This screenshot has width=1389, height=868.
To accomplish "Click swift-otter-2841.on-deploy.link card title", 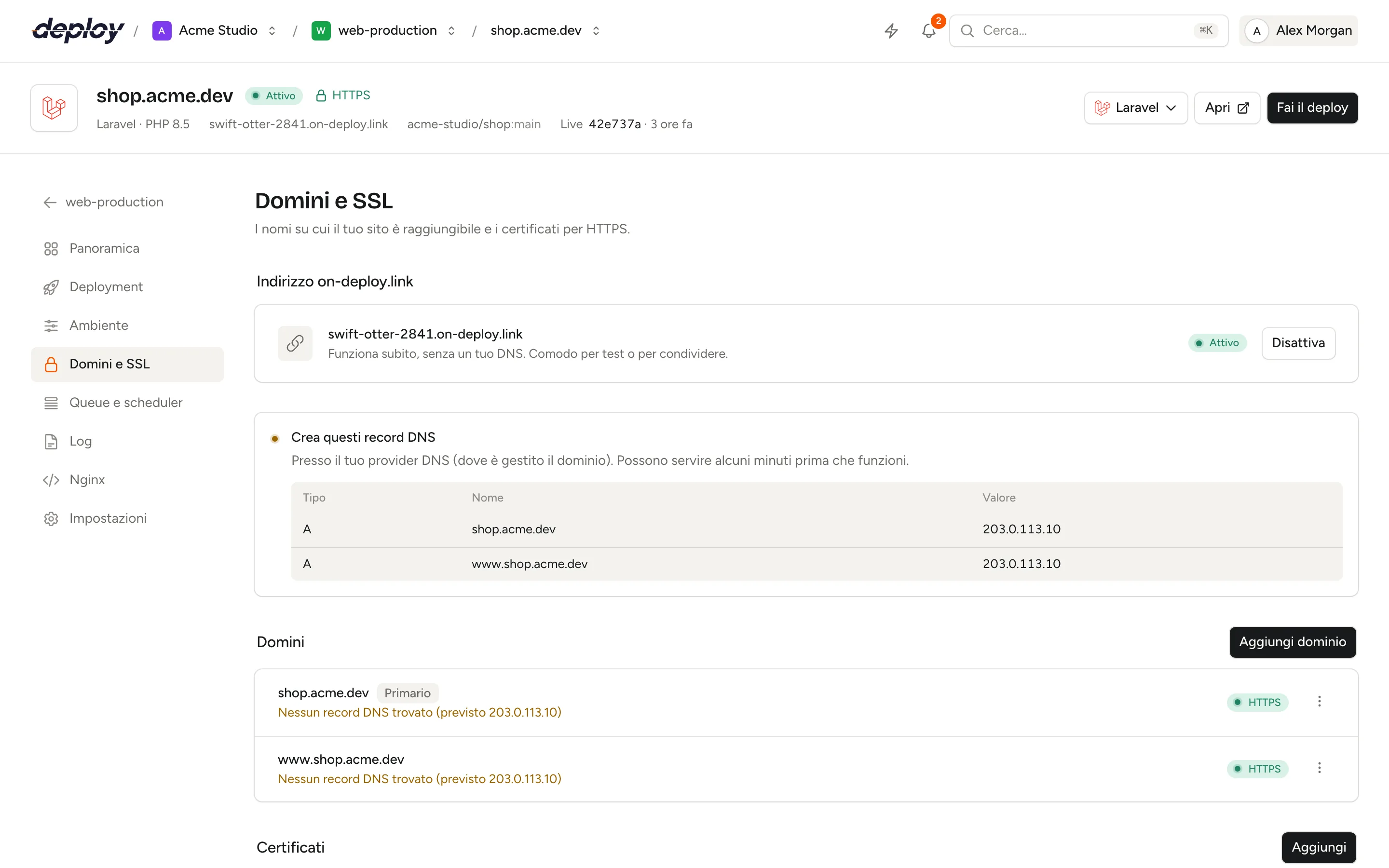I will click(x=425, y=334).
